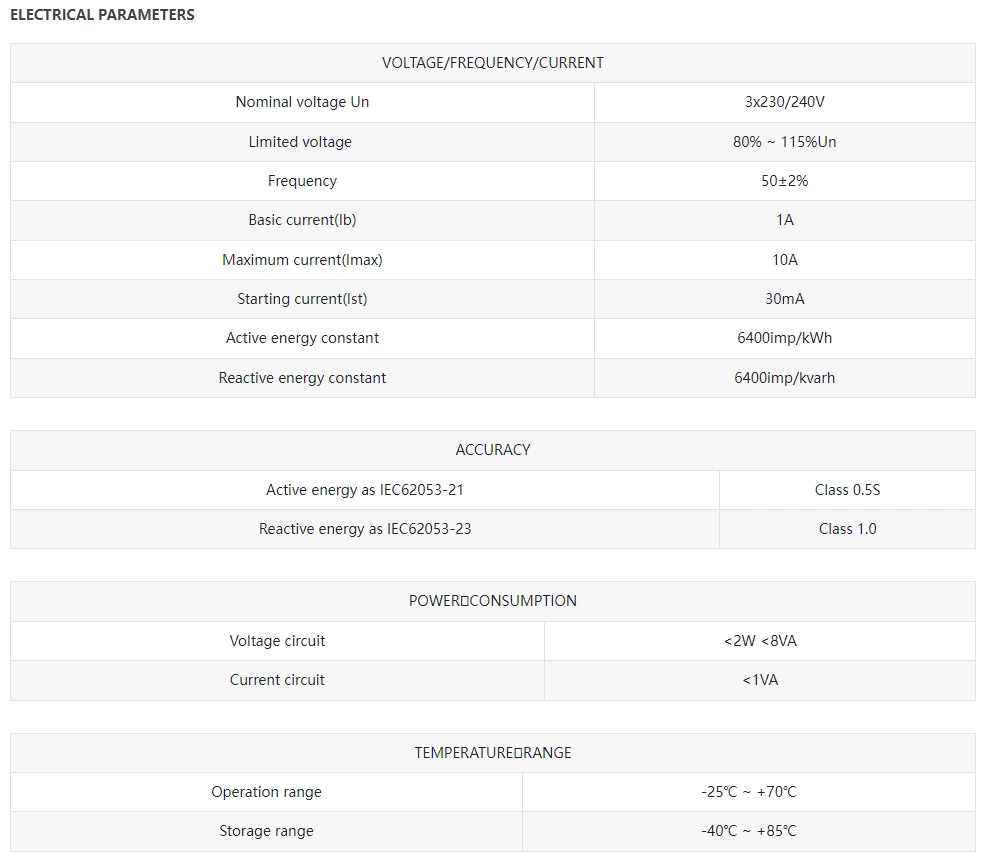Click the Reactive energy constant label

(302, 378)
